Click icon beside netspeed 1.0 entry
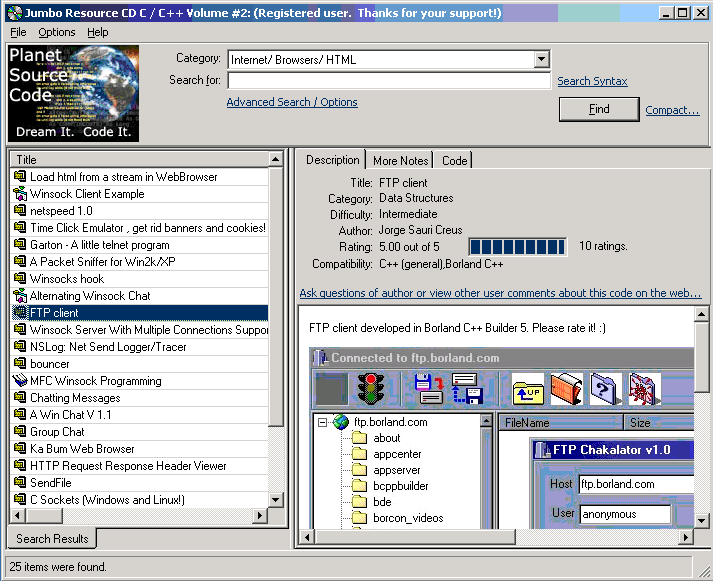Screen dimensions: 713x581 pyautogui.click(x=20, y=210)
